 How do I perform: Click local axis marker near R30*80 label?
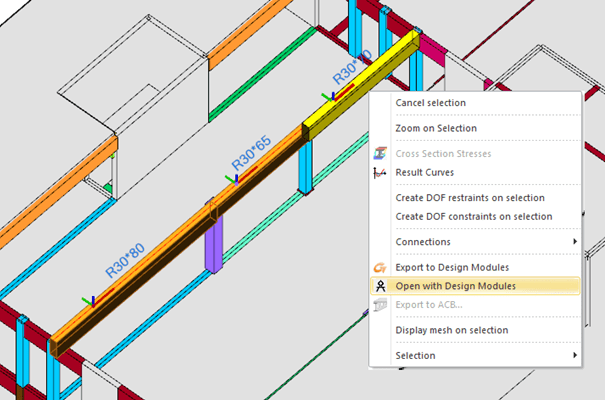[x=92, y=299]
